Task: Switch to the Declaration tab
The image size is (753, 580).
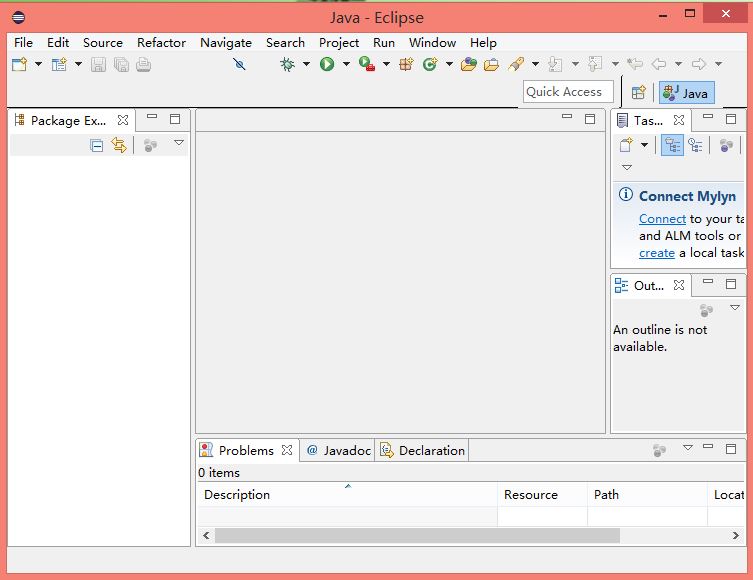Action: tap(422, 450)
